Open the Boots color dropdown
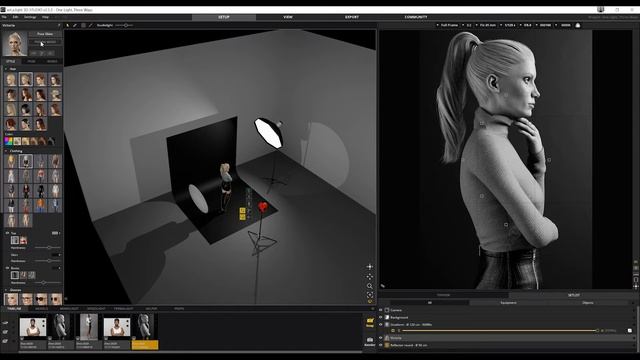The height and width of the screenshot is (360, 640). pos(56,268)
